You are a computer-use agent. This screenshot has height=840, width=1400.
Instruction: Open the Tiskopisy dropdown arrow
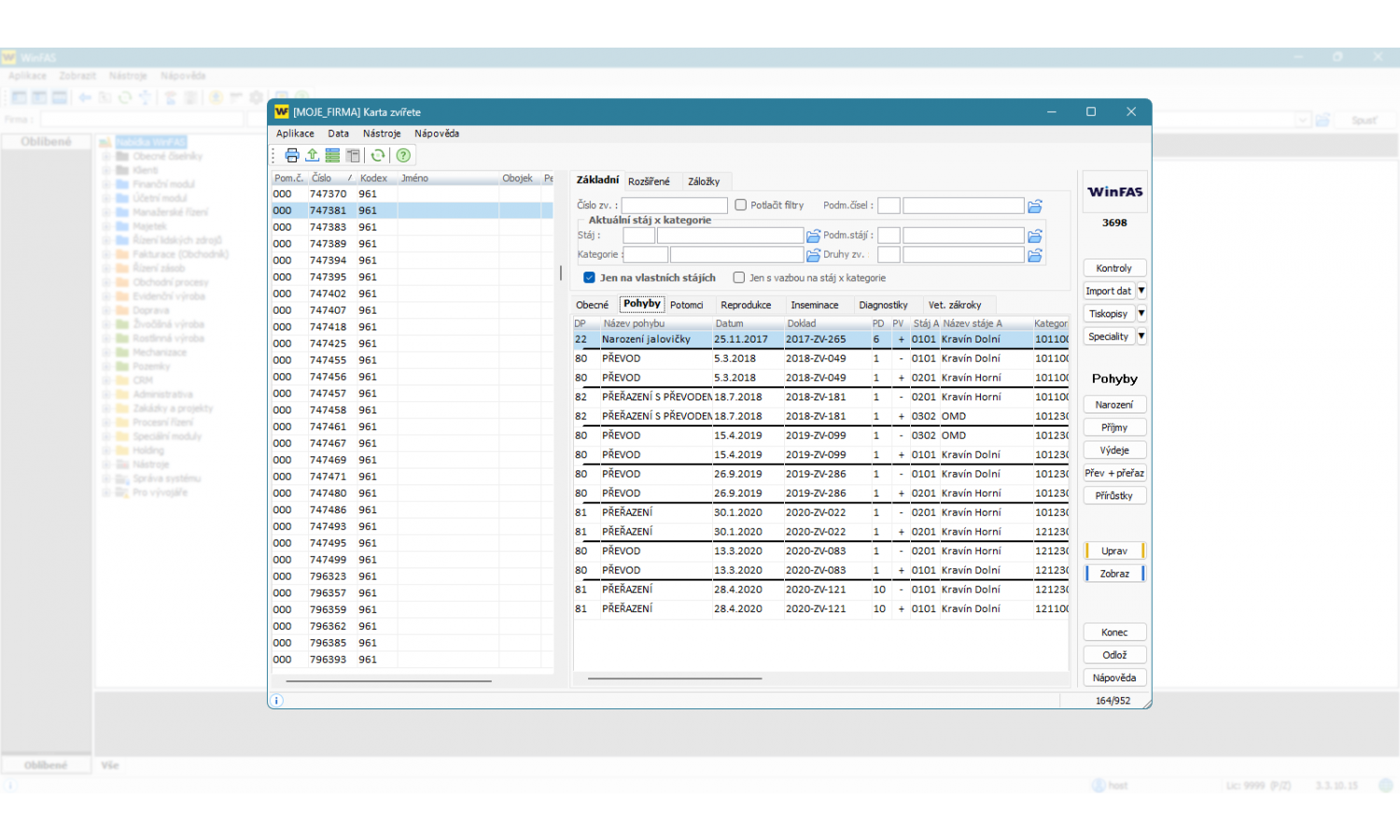(1141, 314)
